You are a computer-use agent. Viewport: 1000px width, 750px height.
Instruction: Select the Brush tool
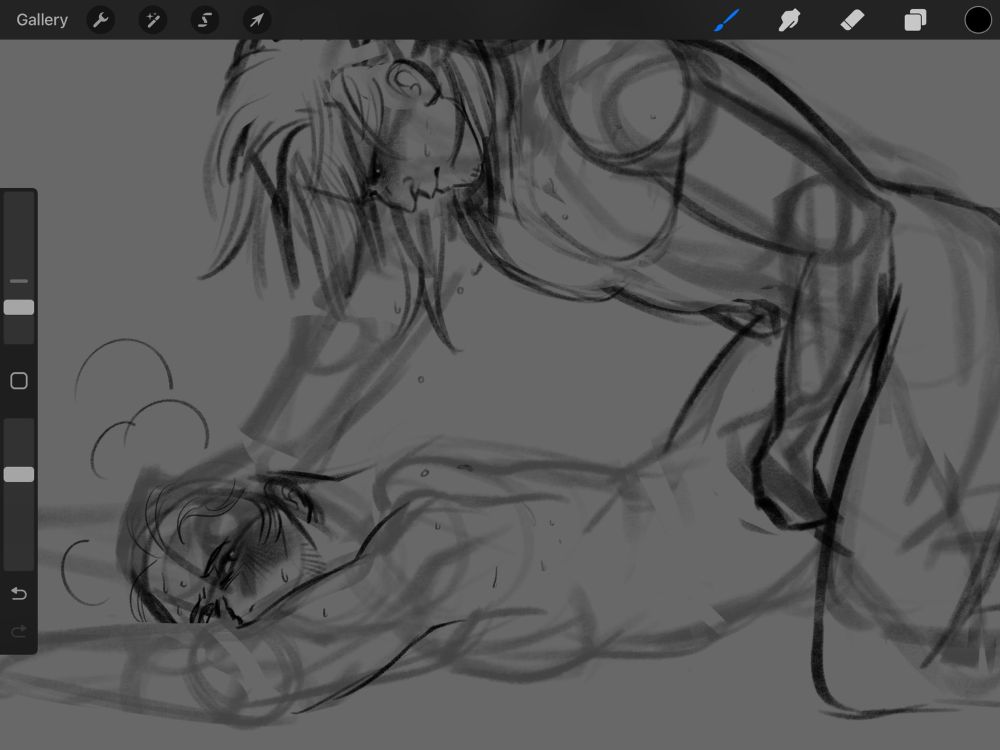(727, 20)
